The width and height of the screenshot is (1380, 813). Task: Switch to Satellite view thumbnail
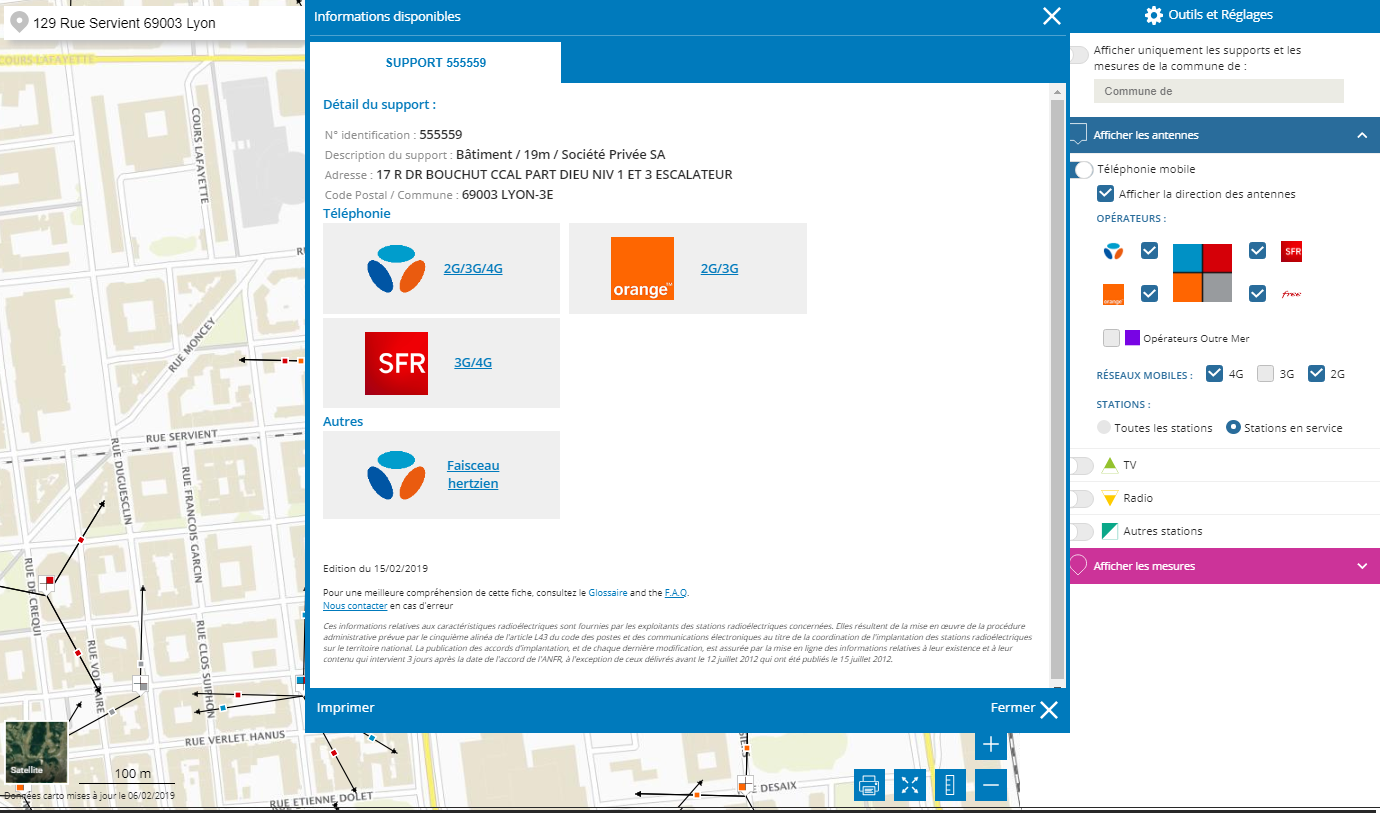[x=36, y=752]
